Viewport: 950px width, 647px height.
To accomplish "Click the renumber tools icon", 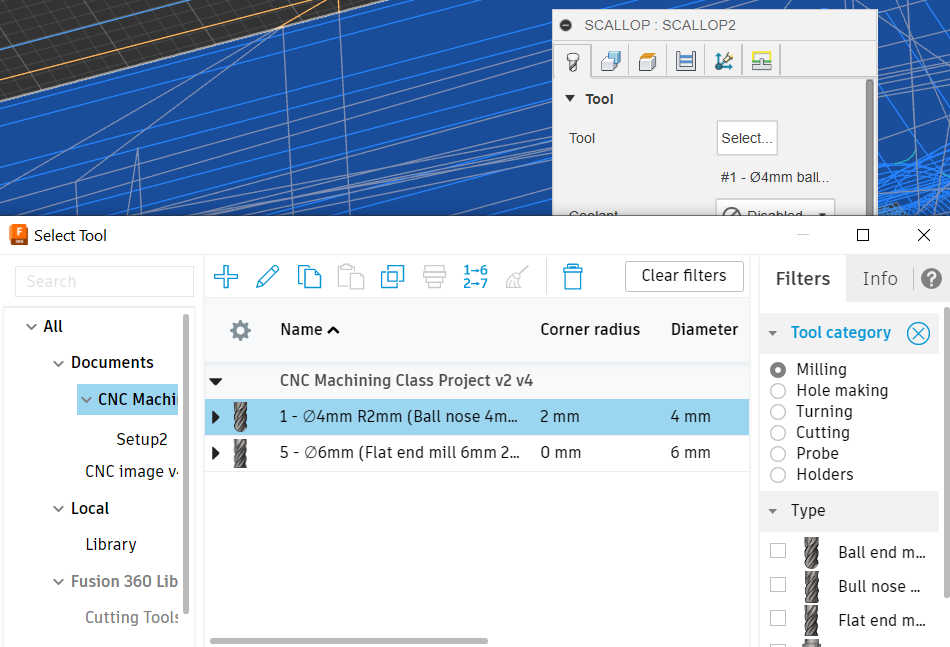I will (x=475, y=277).
